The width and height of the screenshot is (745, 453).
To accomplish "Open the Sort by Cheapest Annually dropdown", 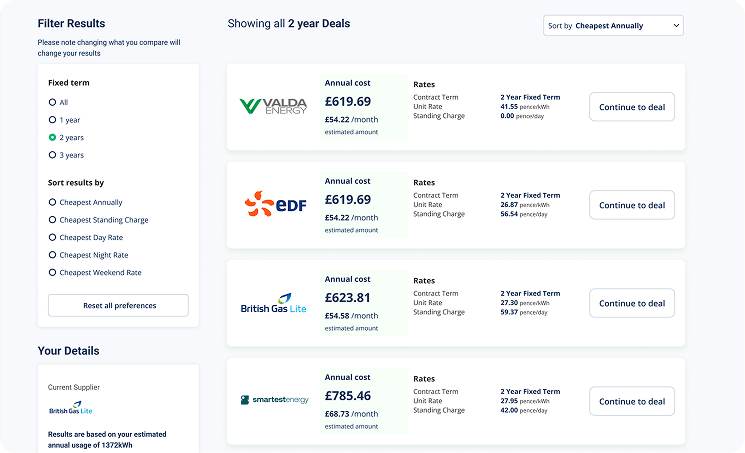I will click(613, 26).
